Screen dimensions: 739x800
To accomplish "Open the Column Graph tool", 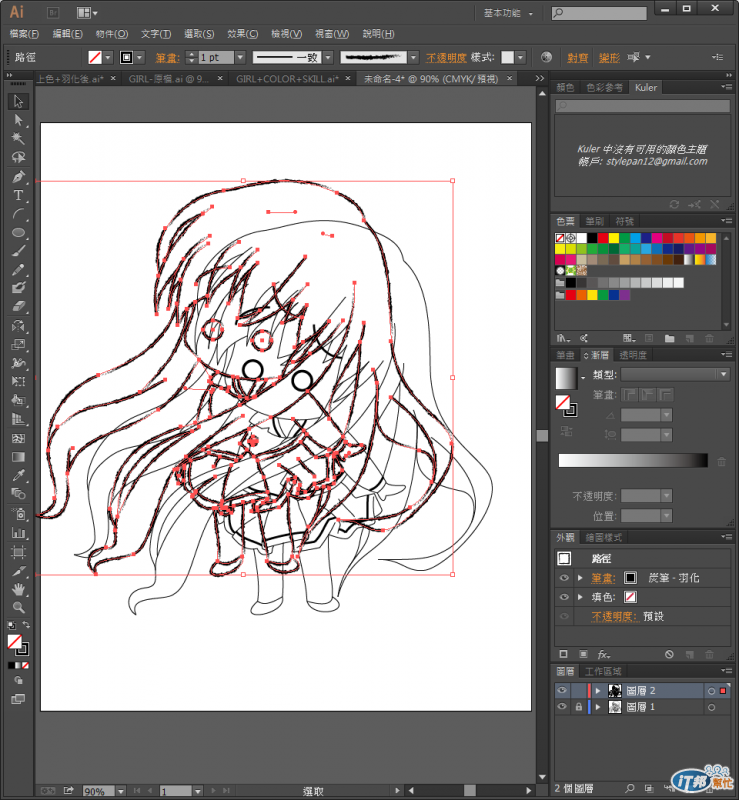I will point(18,533).
